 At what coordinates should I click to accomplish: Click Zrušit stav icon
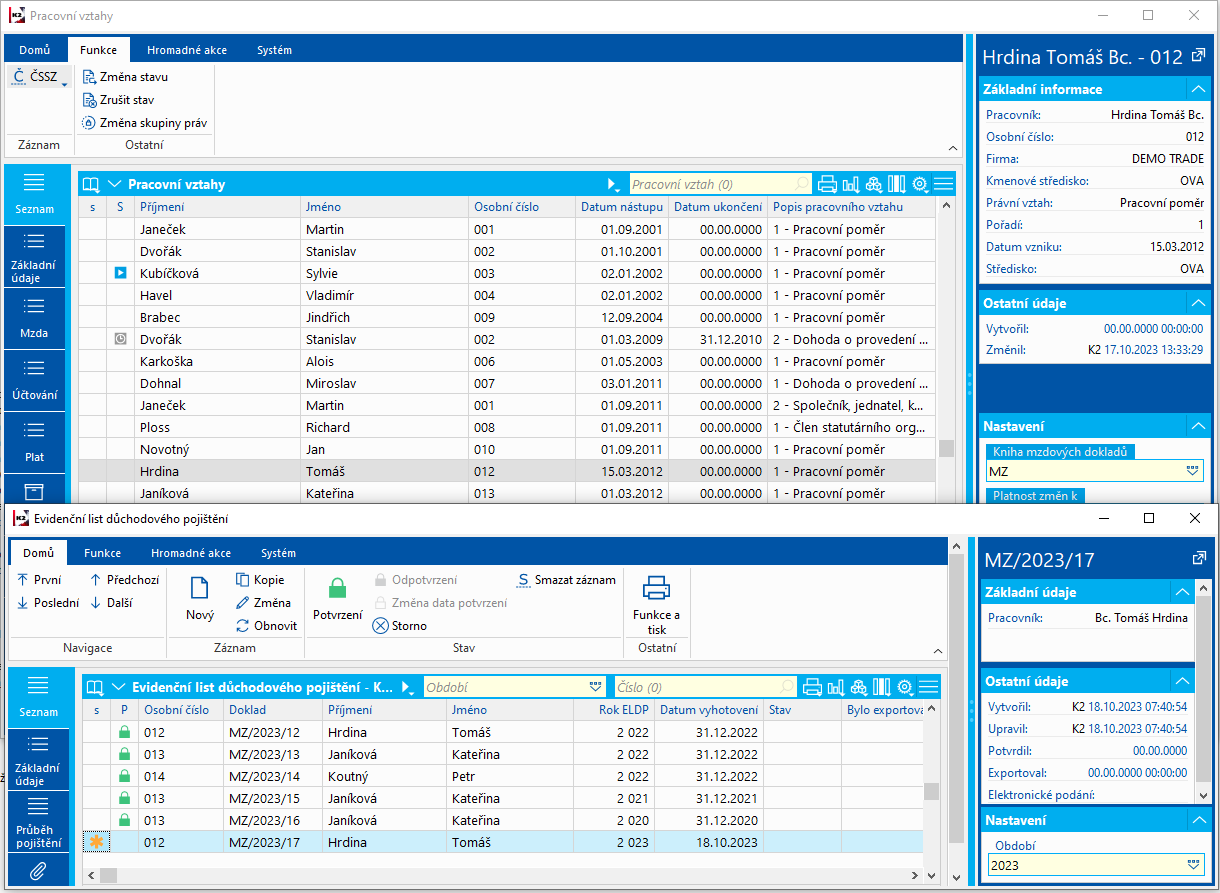(x=90, y=100)
